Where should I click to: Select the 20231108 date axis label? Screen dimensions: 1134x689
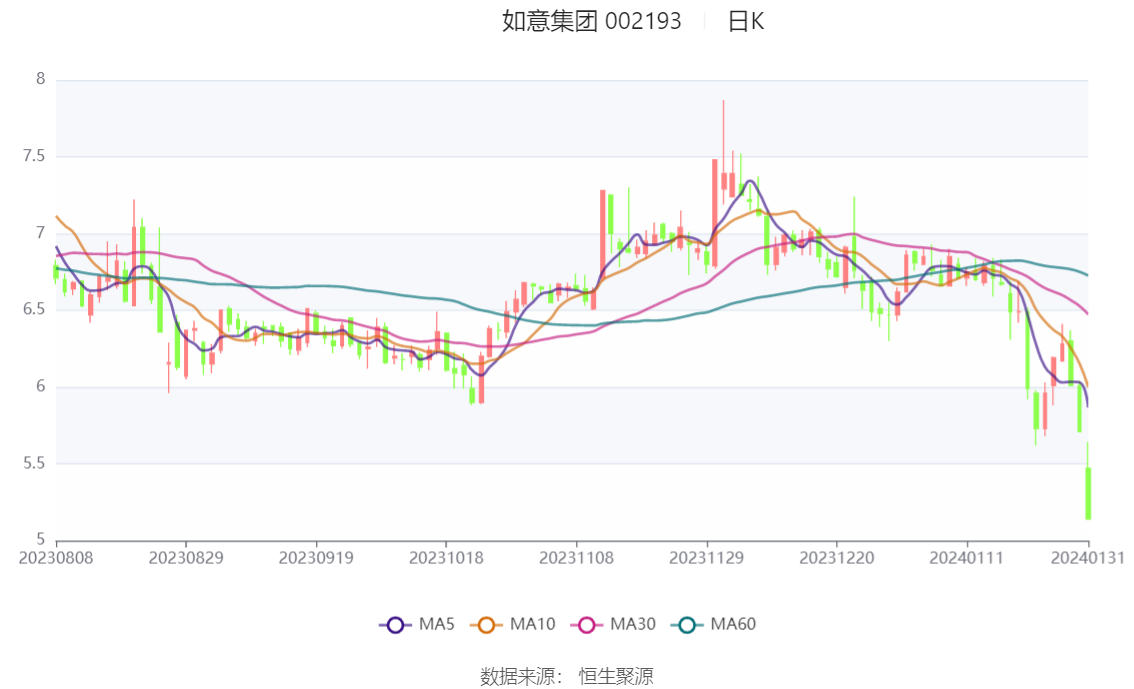pos(576,558)
